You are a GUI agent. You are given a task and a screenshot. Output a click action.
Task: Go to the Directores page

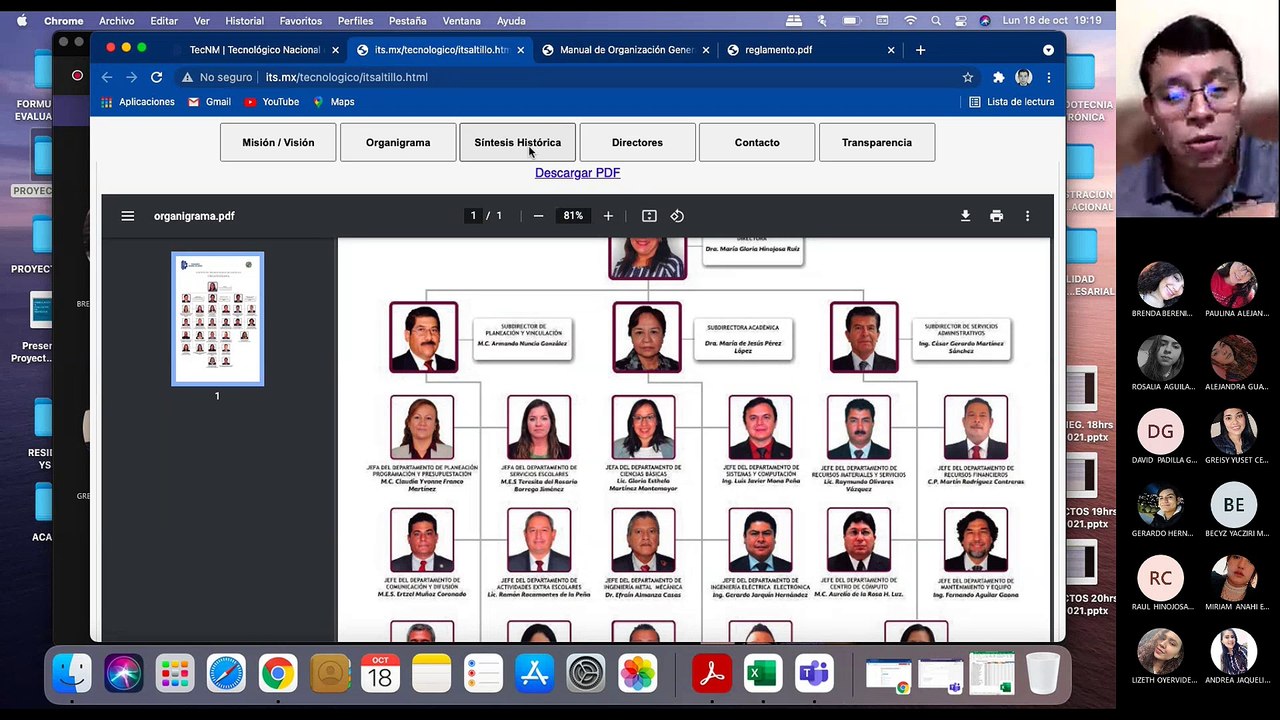637,142
